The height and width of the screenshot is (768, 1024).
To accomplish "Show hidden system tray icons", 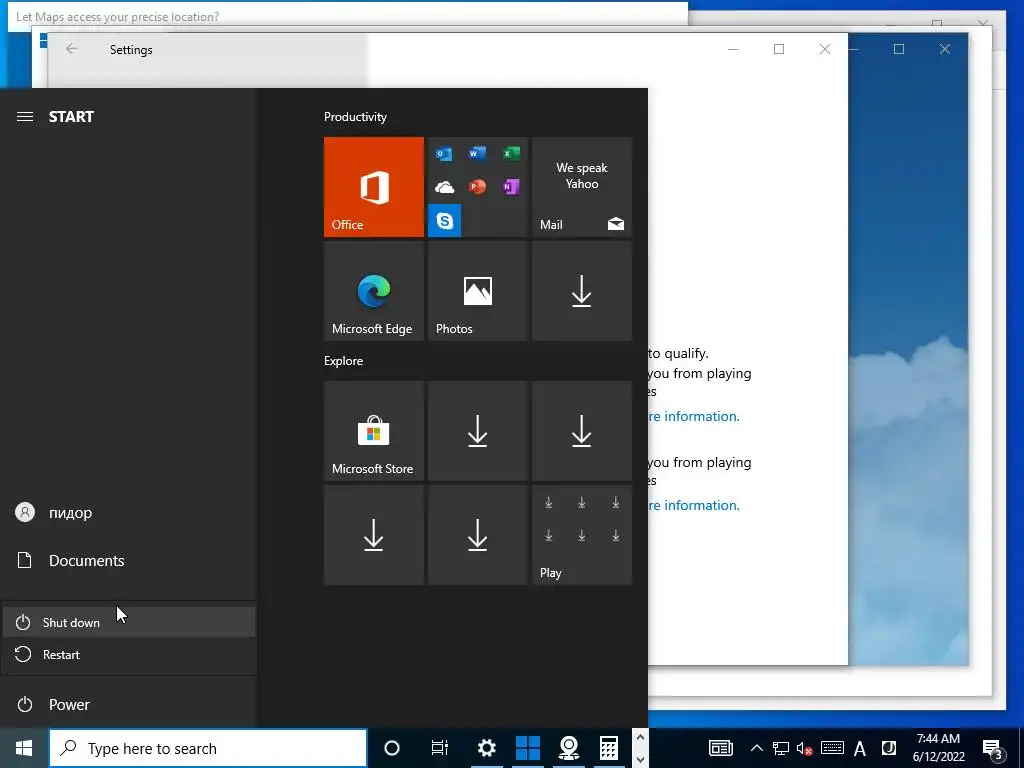I will [x=756, y=748].
